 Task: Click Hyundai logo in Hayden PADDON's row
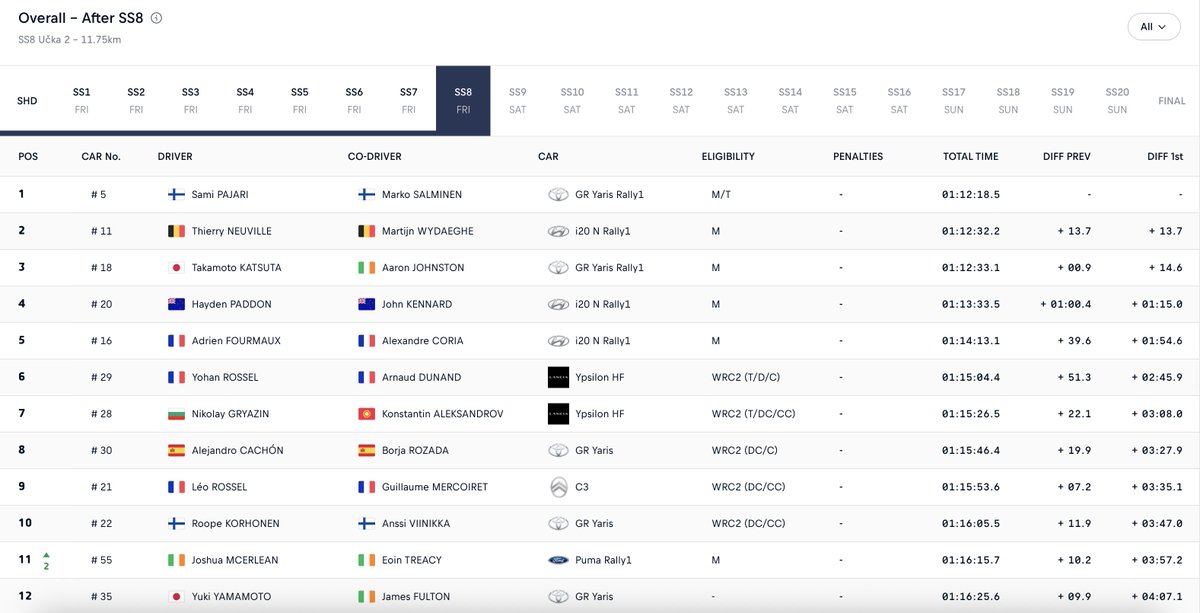point(558,304)
